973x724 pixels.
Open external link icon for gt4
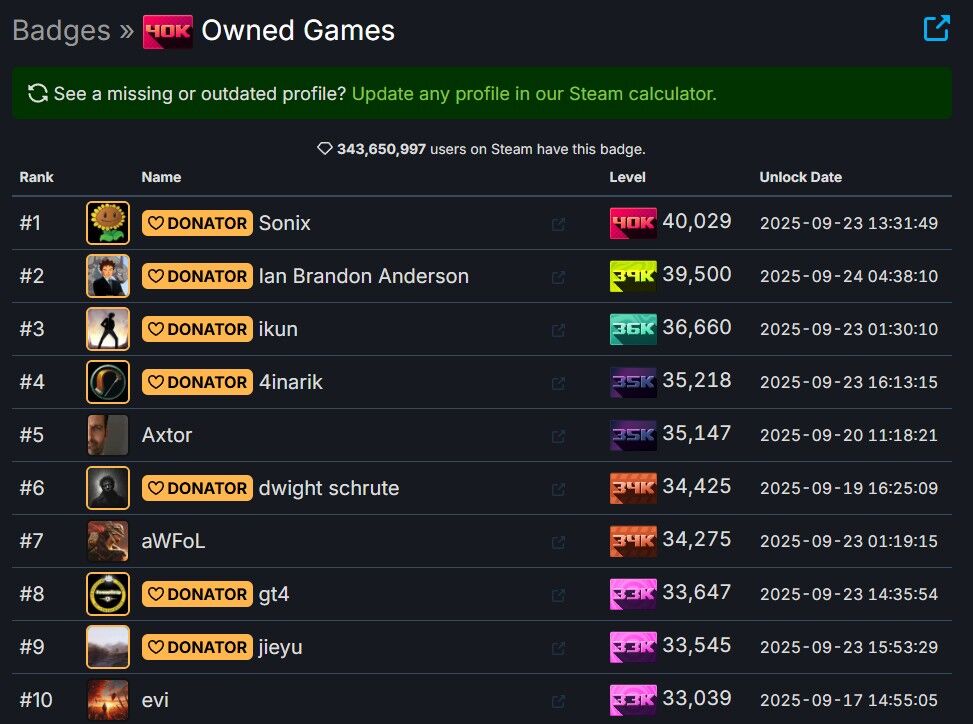click(x=558, y=595)
